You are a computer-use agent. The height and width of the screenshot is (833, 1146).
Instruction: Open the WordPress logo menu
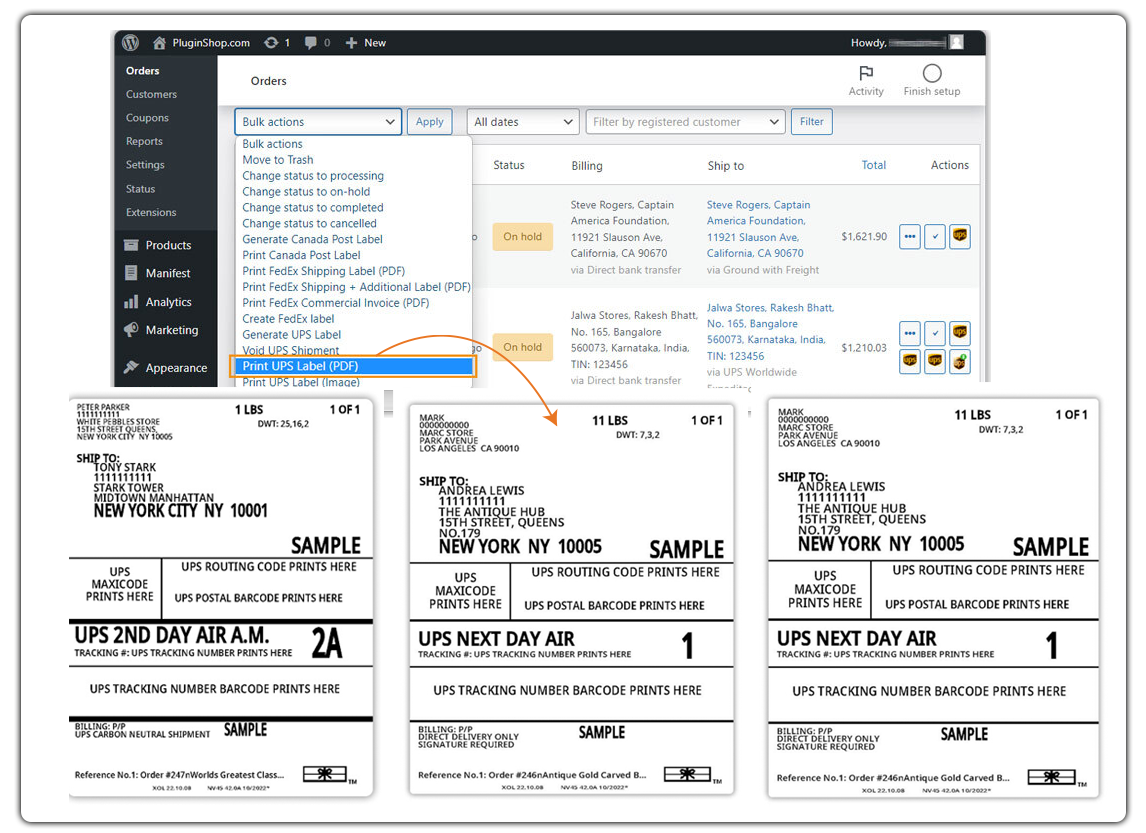pos(129,42)
